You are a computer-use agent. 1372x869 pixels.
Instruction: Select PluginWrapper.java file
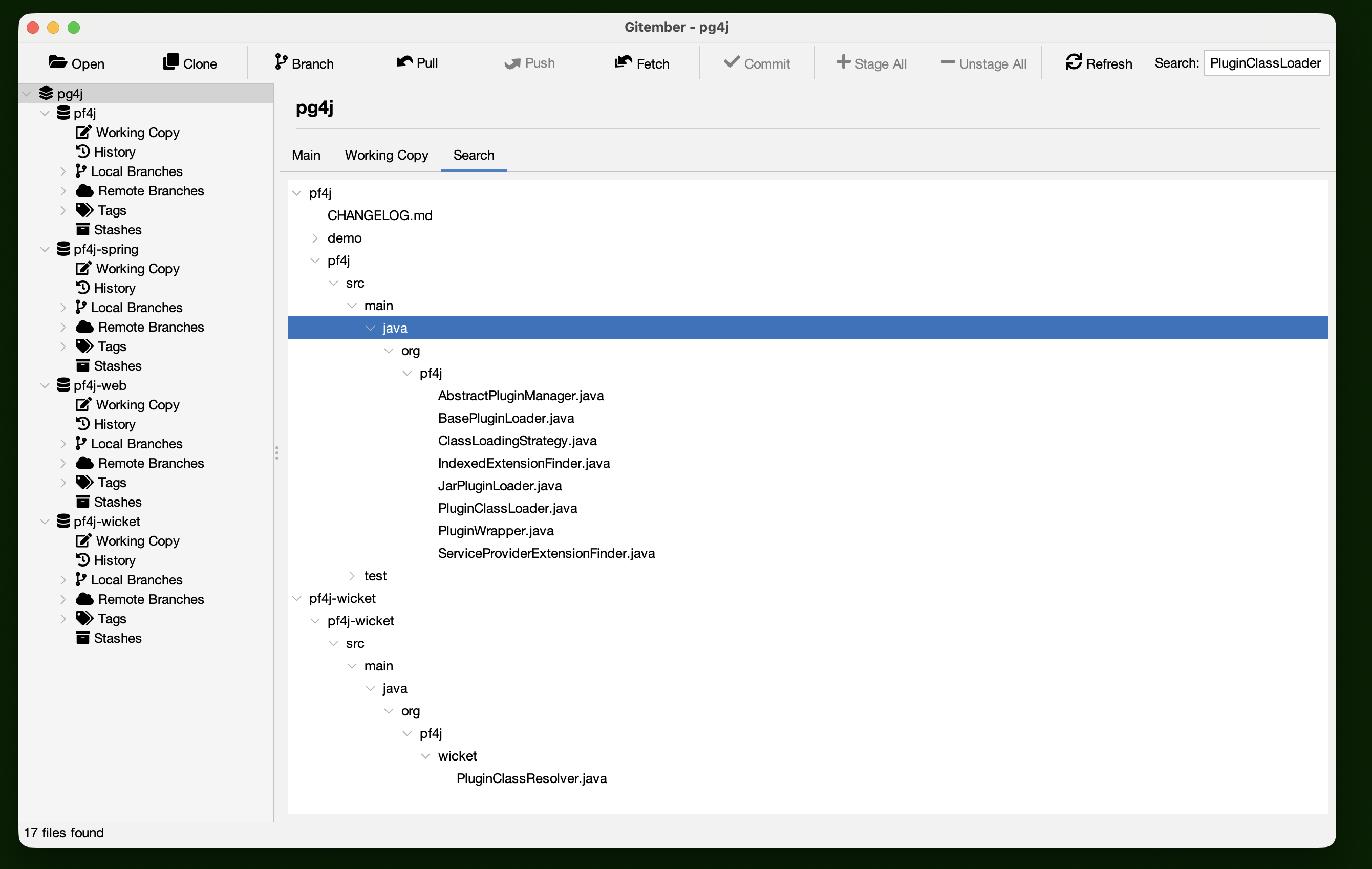click(x=496, y=530)
